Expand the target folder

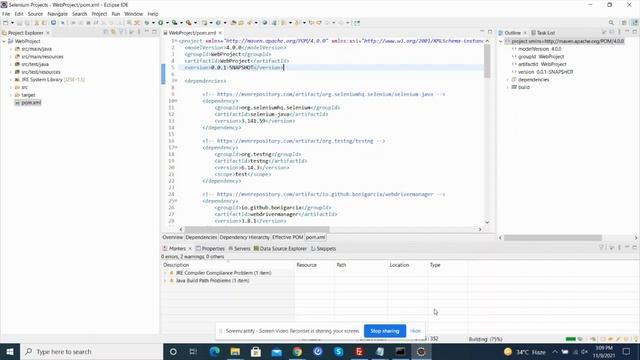[11, 95]
